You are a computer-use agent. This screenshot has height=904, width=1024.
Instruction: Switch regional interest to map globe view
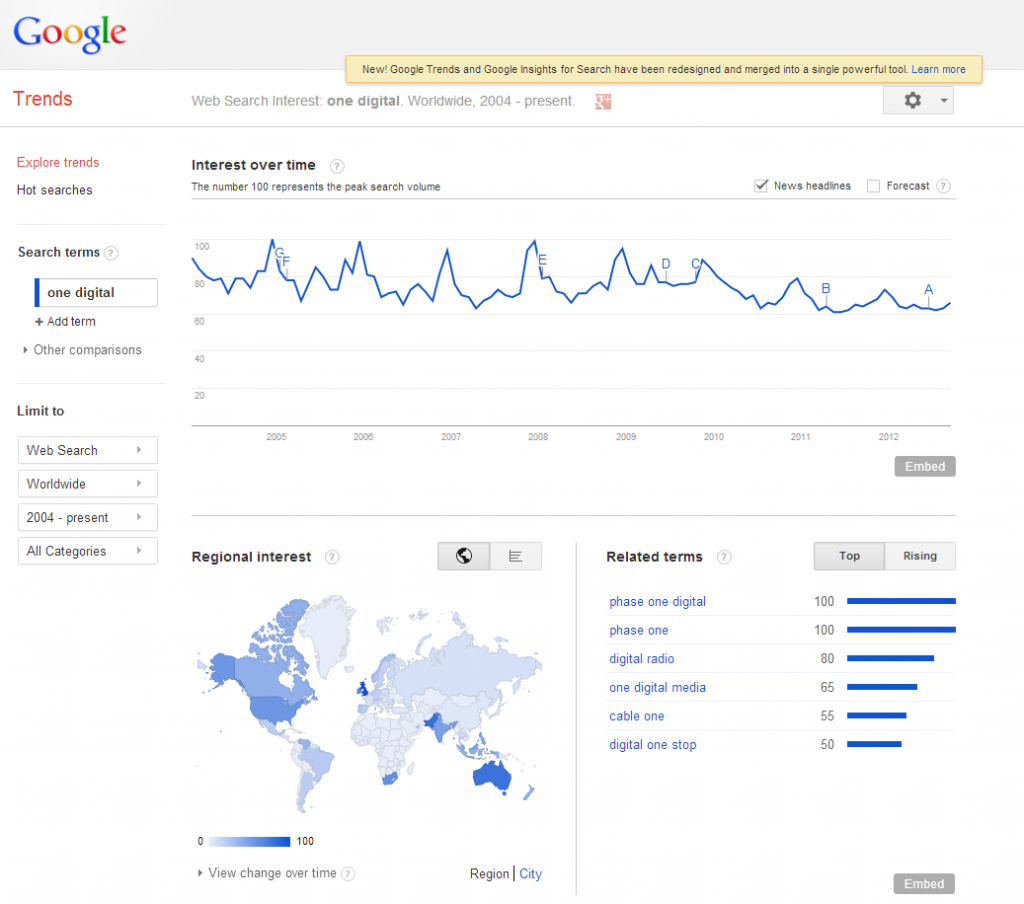(x=464, y=556)
